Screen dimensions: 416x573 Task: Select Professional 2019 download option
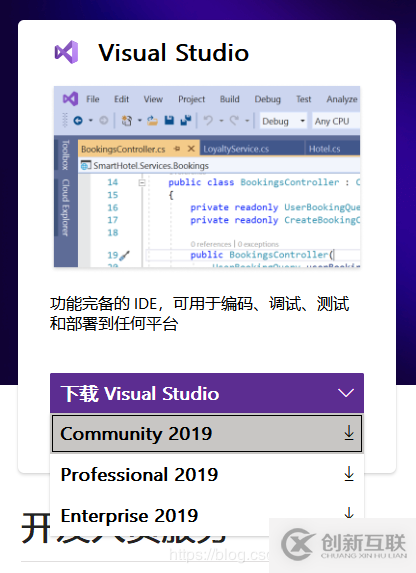[x=207, y=474]
